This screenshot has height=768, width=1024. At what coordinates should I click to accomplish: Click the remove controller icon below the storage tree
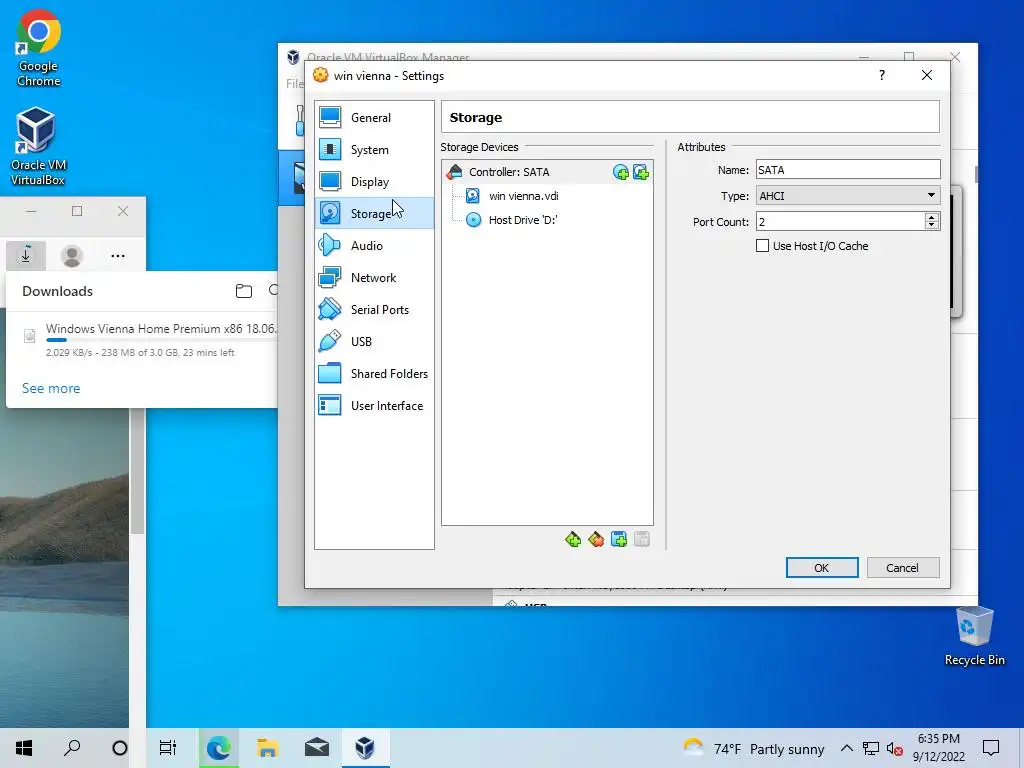point(596,539)
